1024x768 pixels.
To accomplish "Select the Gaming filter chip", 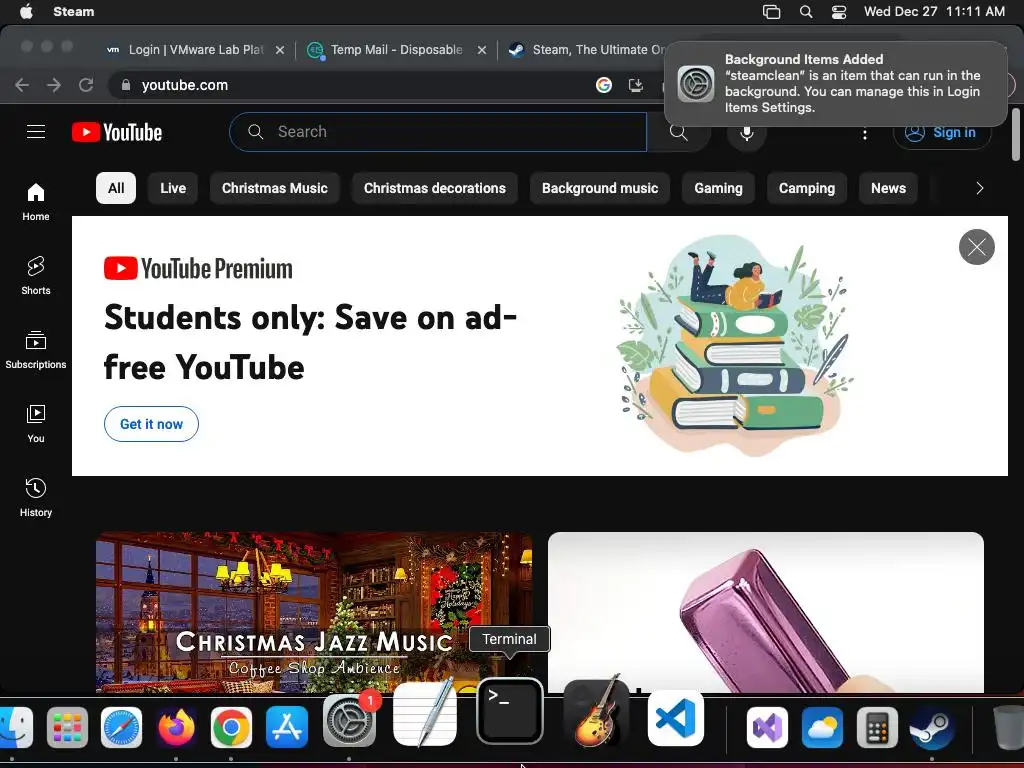I will click(718, 188).
